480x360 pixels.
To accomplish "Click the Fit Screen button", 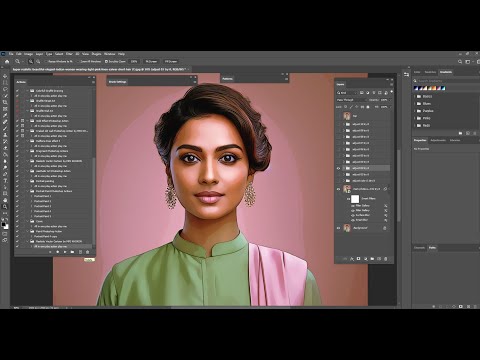I will coord(151,61).
